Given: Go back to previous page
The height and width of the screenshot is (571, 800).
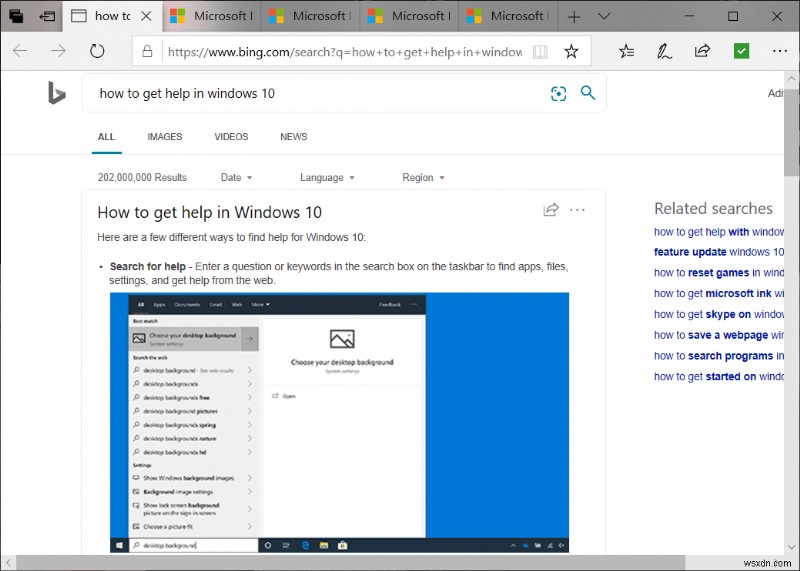Looking at the screenshot, I should coord(20,51).
